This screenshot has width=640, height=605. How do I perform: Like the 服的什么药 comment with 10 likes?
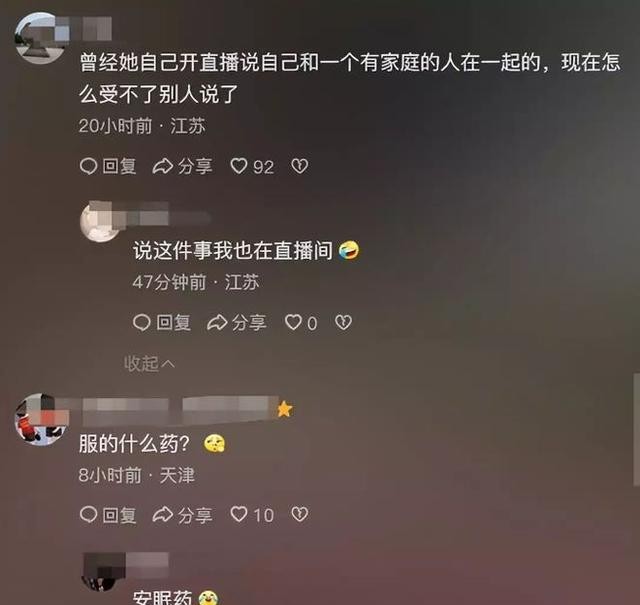point(252,515)
